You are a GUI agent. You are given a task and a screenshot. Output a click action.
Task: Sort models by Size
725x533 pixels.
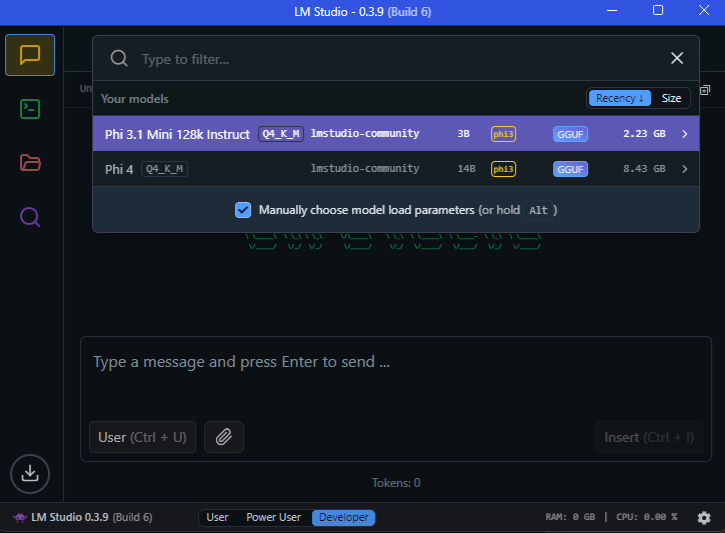(x=671, y=98)
